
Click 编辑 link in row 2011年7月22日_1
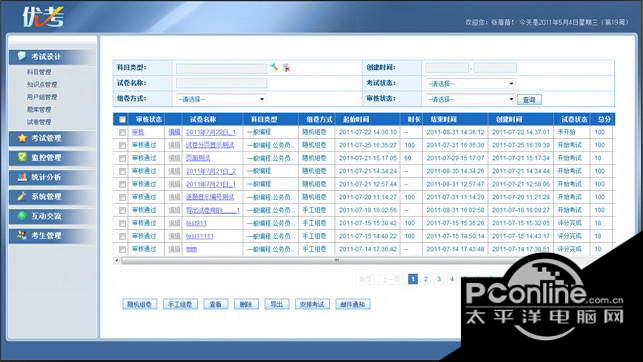pyautogui.click(x=174, y=132)
